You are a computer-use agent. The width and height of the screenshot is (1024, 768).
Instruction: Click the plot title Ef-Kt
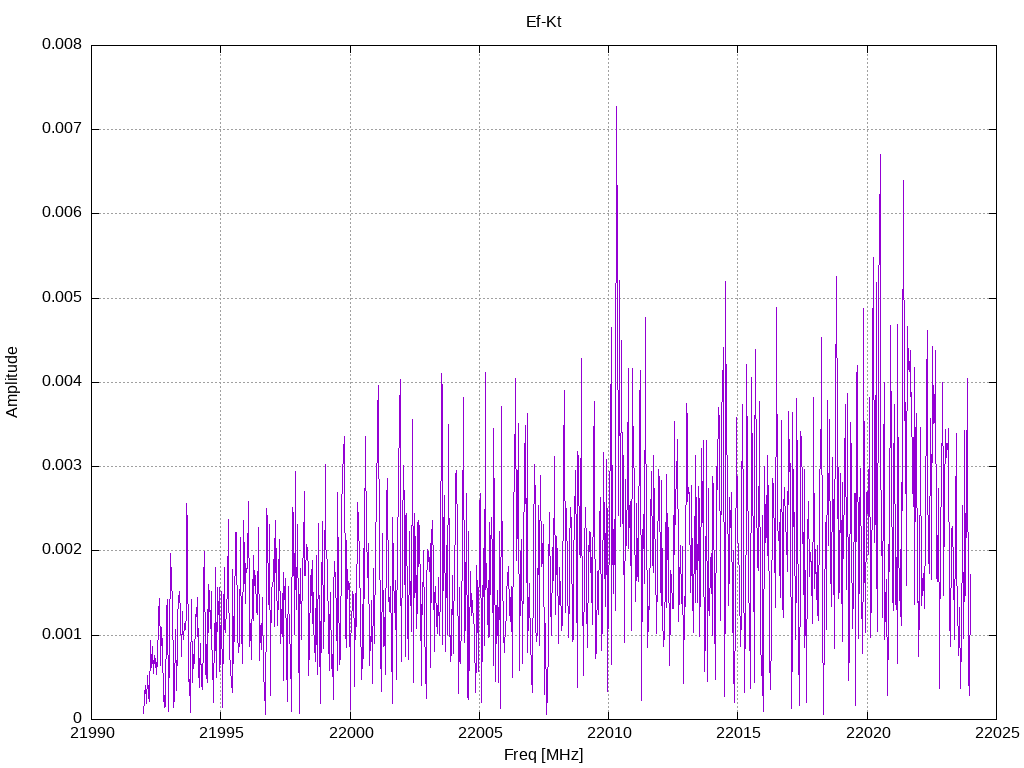(x=543, y=21)
